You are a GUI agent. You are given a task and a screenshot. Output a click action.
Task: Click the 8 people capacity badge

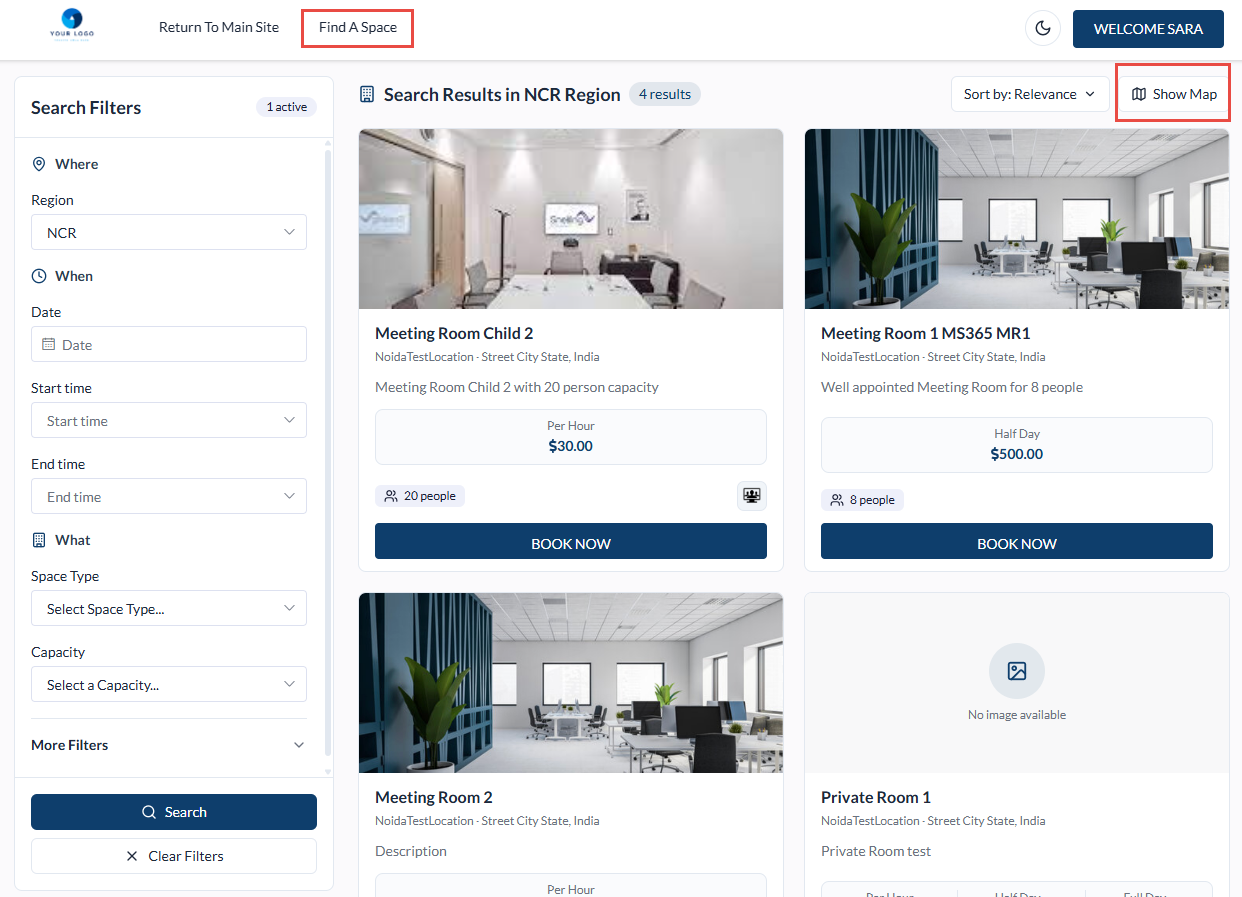tap(862, 500)
